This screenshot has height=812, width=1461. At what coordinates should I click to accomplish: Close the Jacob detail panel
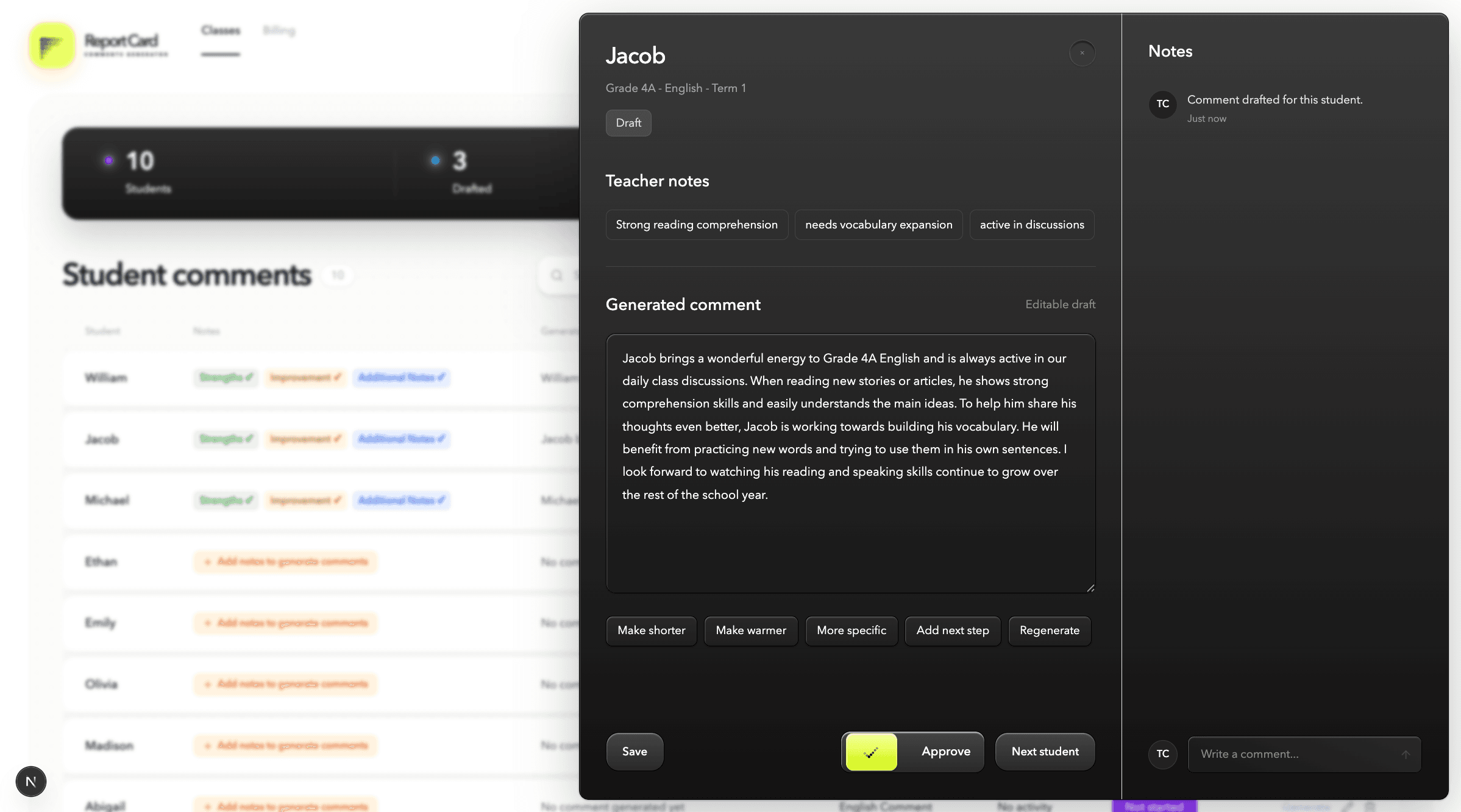(x=1082, y=53)
